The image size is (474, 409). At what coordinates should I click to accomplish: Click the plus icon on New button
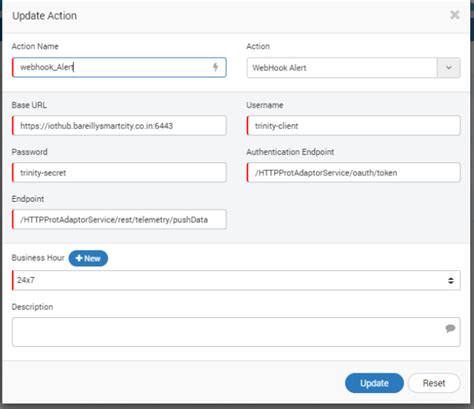click(x=79, y=258)
